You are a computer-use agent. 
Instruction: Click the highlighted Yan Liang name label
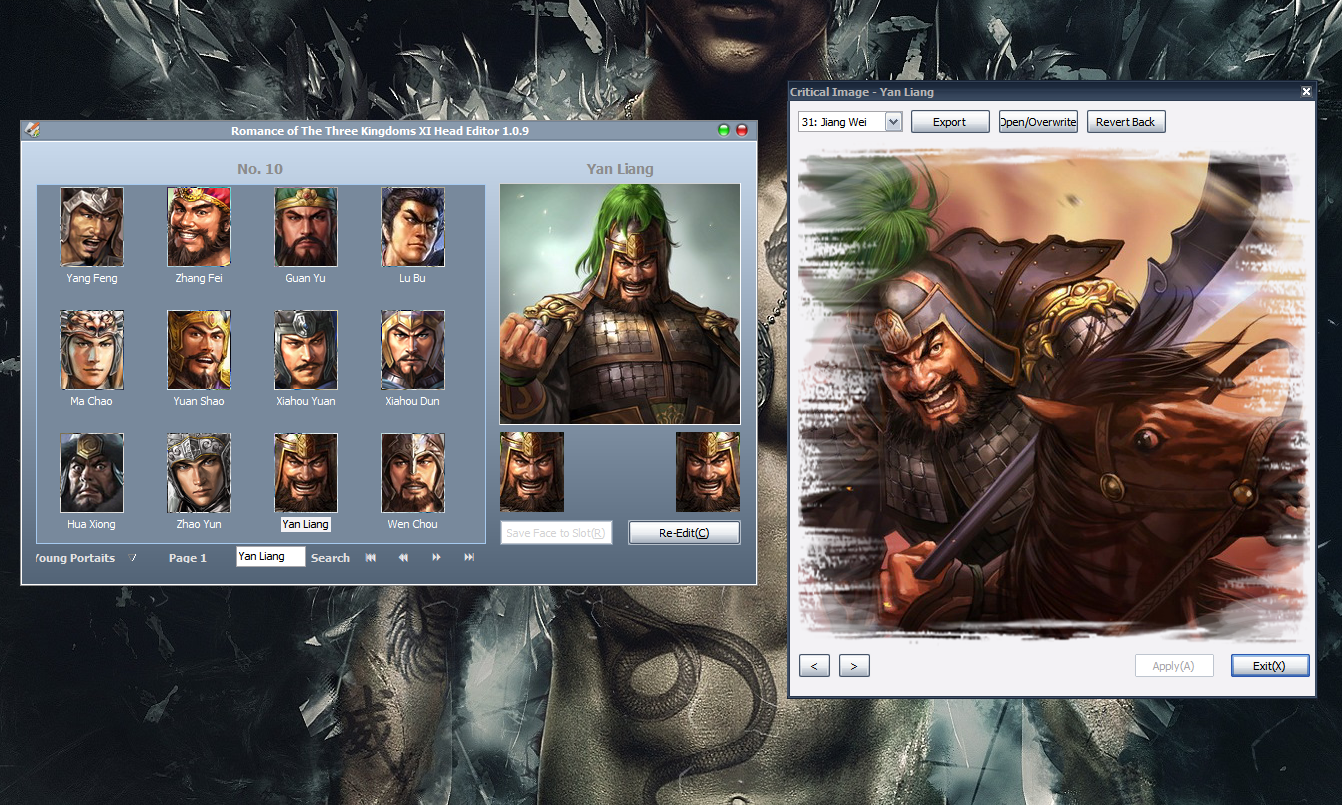305,524
